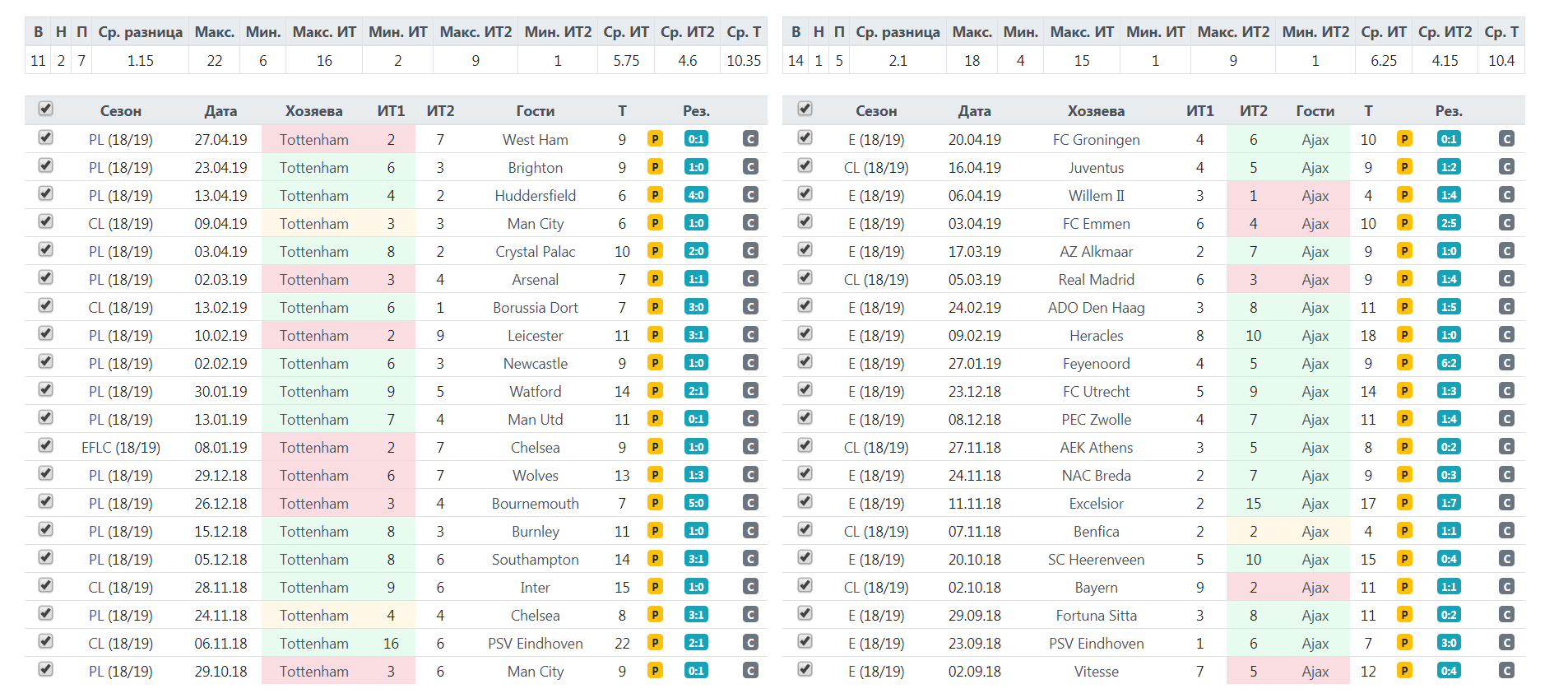Click the ИТ2 column header in Ajax table

coord(1253,111)
